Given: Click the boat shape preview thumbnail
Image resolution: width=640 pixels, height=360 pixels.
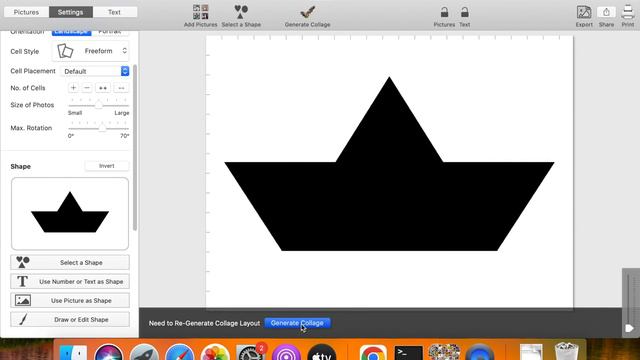Looking at the screenshot, I should [x=70, y=213].
